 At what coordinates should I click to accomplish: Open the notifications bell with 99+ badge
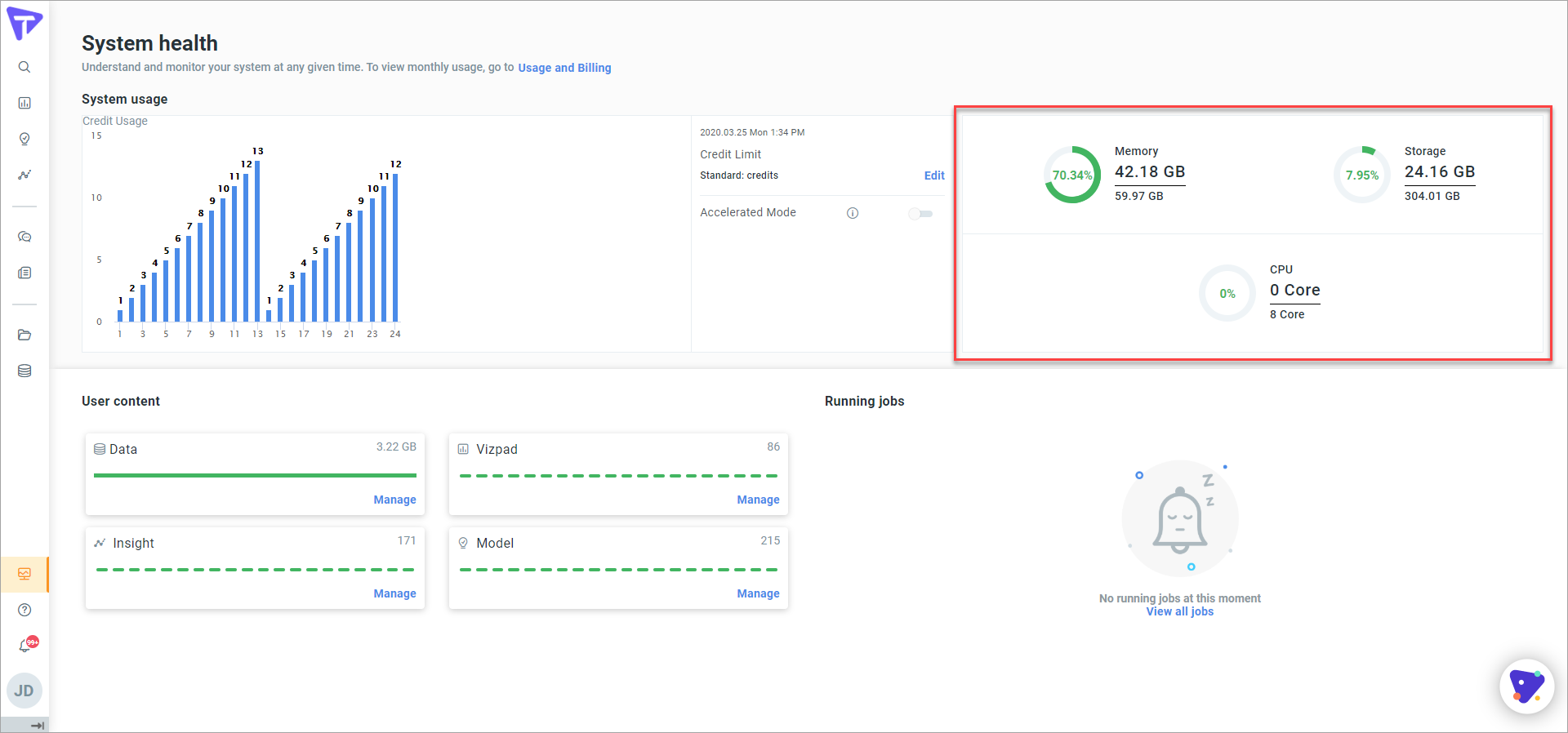tap(27, 645)
